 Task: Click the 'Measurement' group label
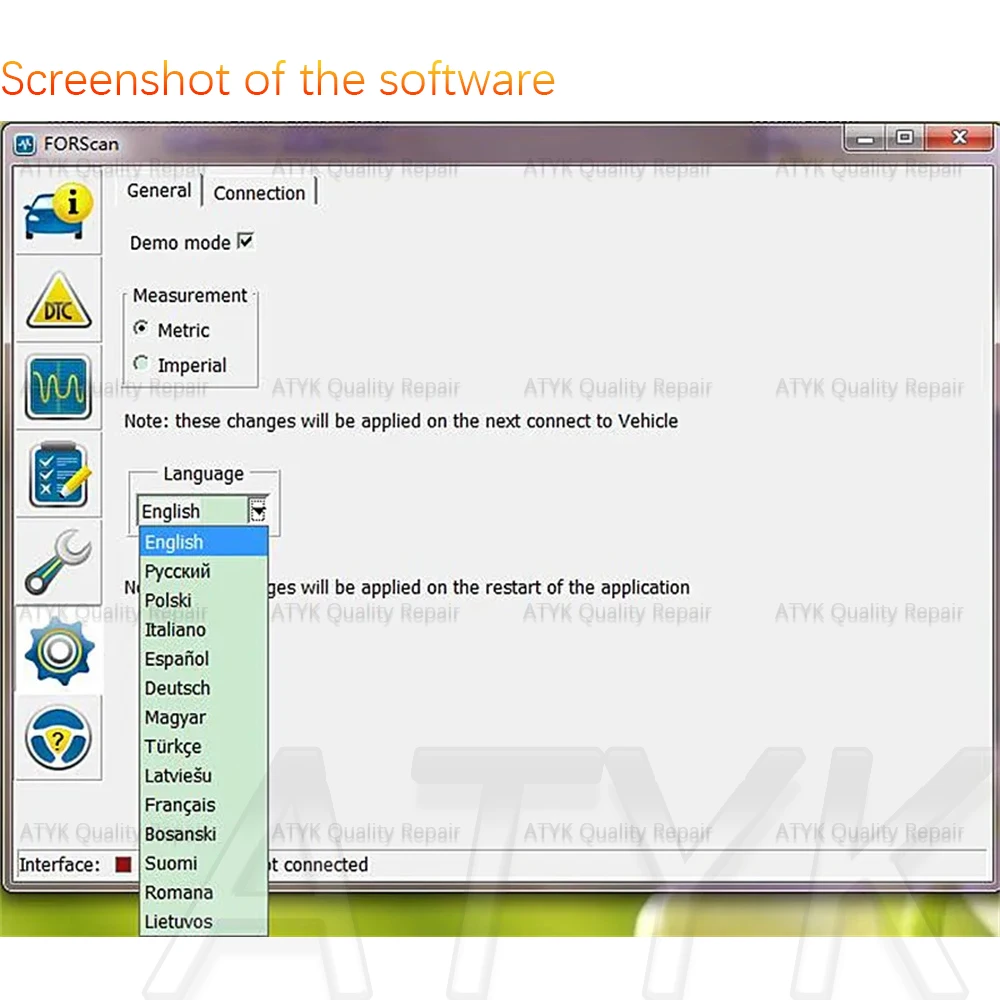click(190, 296)
